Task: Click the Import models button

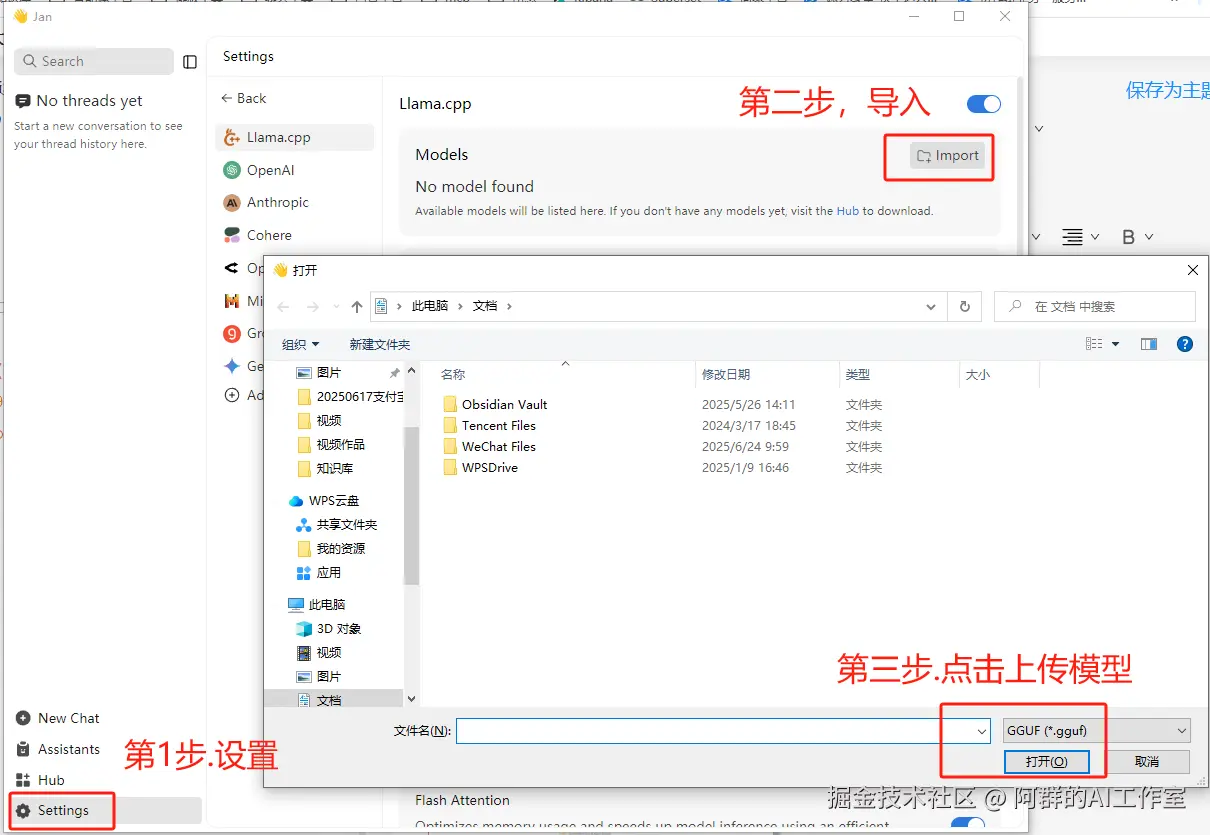Action: [948, 155]
